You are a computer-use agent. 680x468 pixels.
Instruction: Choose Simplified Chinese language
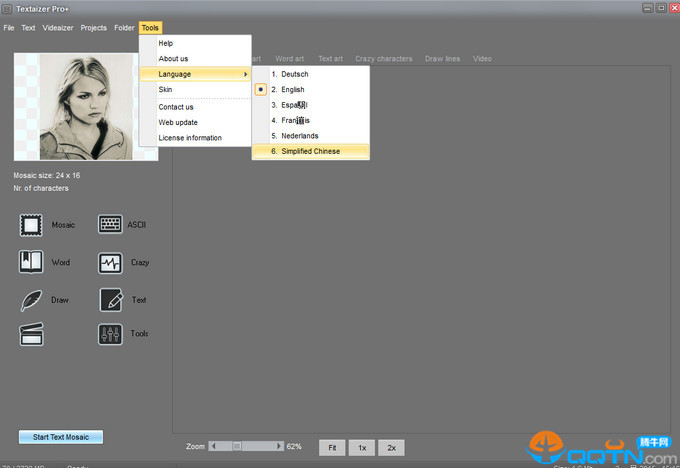310,152
